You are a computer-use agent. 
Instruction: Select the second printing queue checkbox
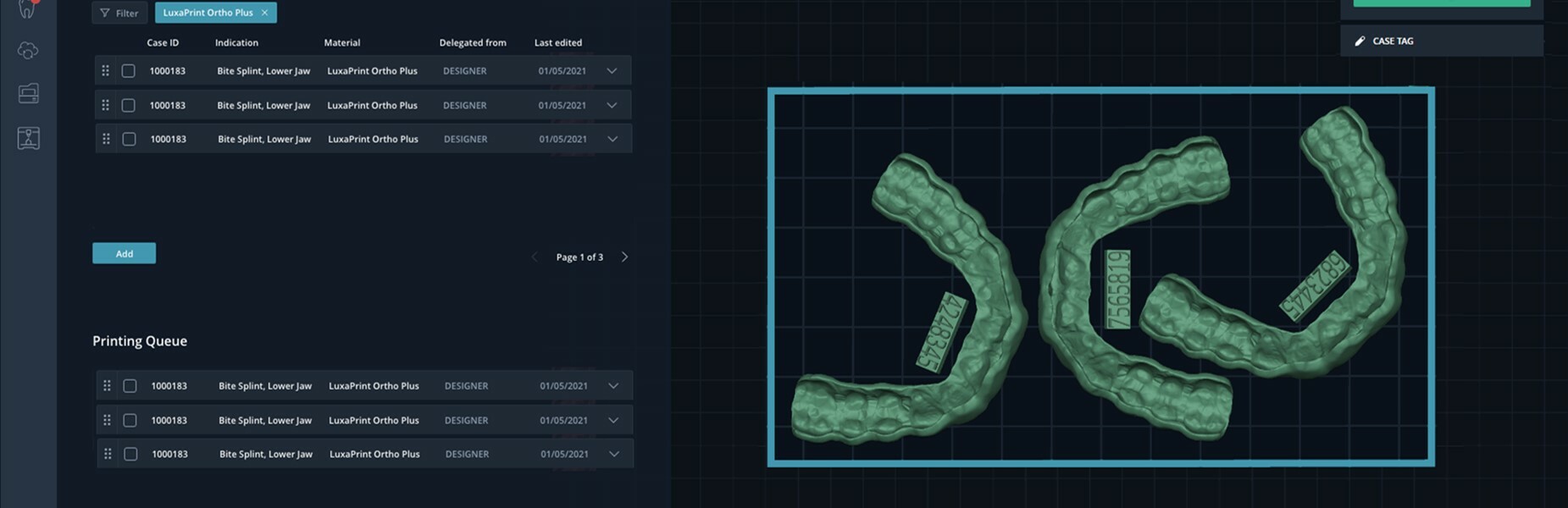(x=130, y=420)
